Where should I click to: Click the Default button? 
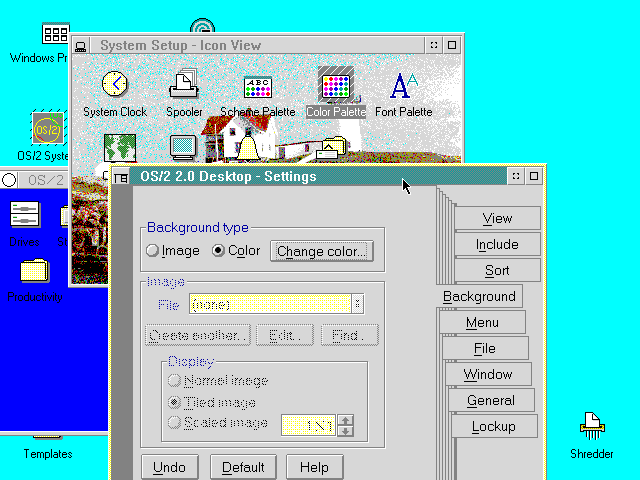(243, 467)
